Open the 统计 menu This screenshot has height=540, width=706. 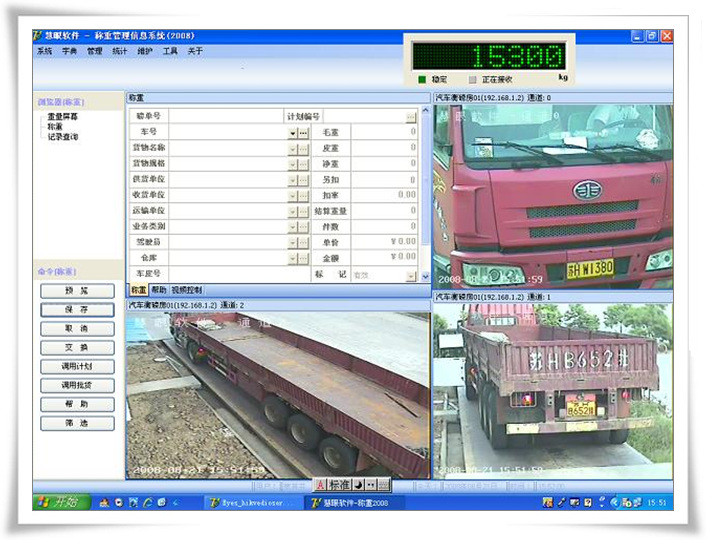(119, 51)
